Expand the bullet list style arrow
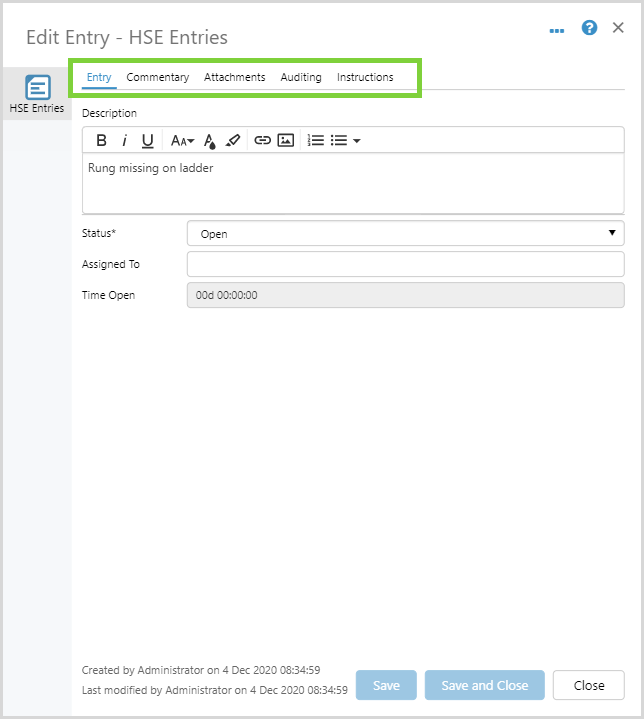Screen dimensions: 644x719 click(x=357, y=141)
